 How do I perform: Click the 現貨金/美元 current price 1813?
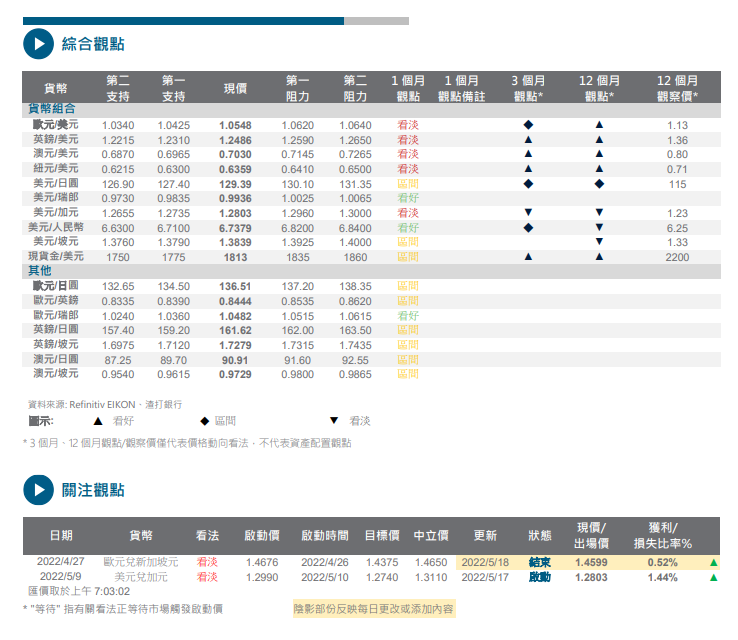coord(235,257)
